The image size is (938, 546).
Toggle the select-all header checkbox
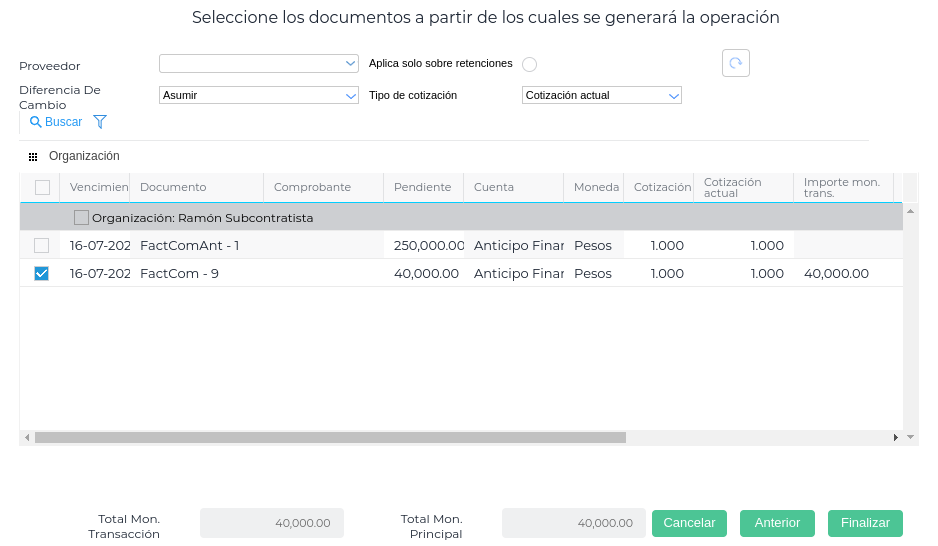[x=42, y=187]
